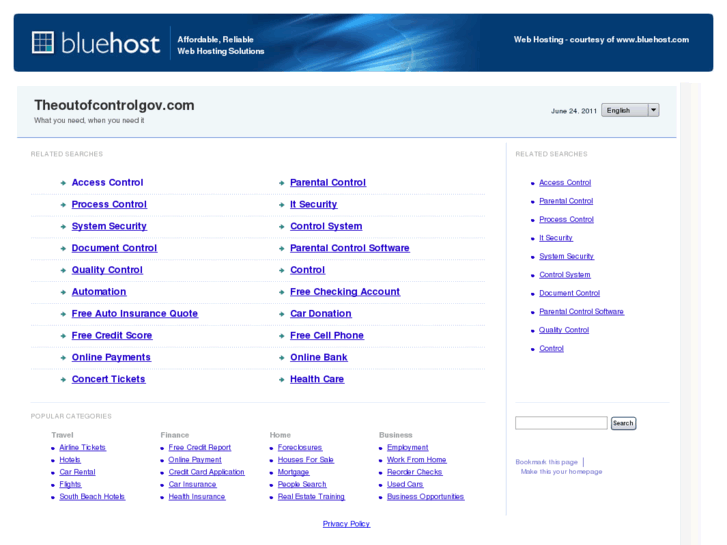
Task: Open the Free Checking Account link
Action: (x=345, y=292)
